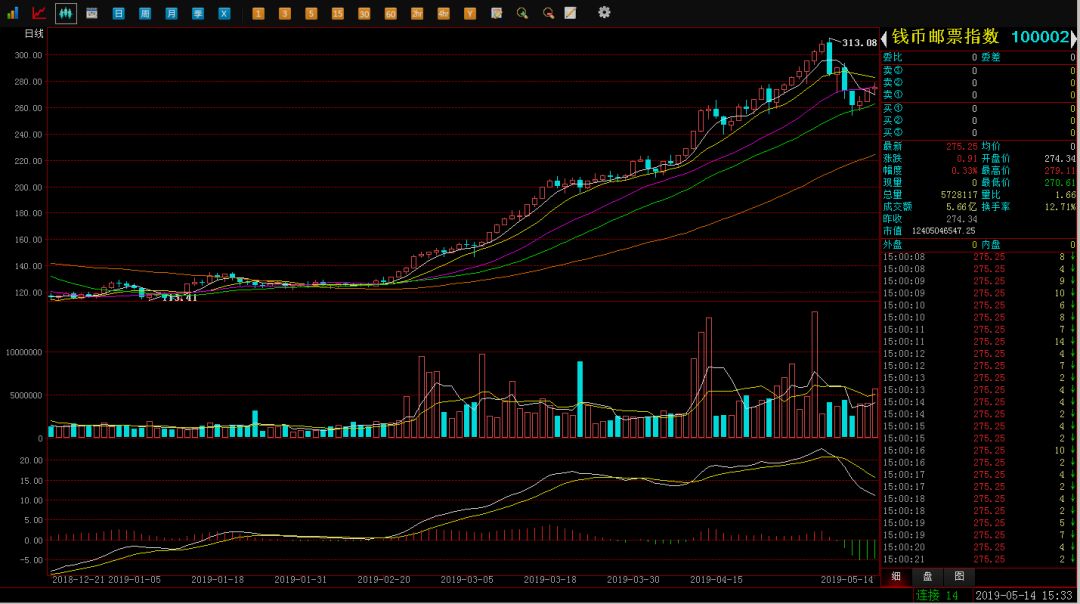Click the 成交额 value 5.66亿

click(x=962, y=207)
